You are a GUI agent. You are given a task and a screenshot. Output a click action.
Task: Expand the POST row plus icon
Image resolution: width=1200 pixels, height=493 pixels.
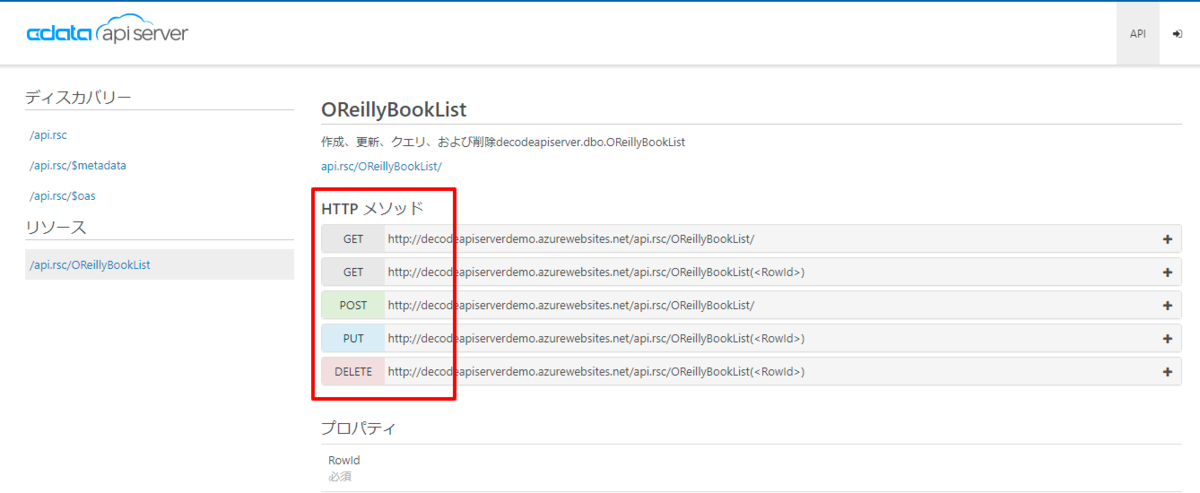[1167, 305]
